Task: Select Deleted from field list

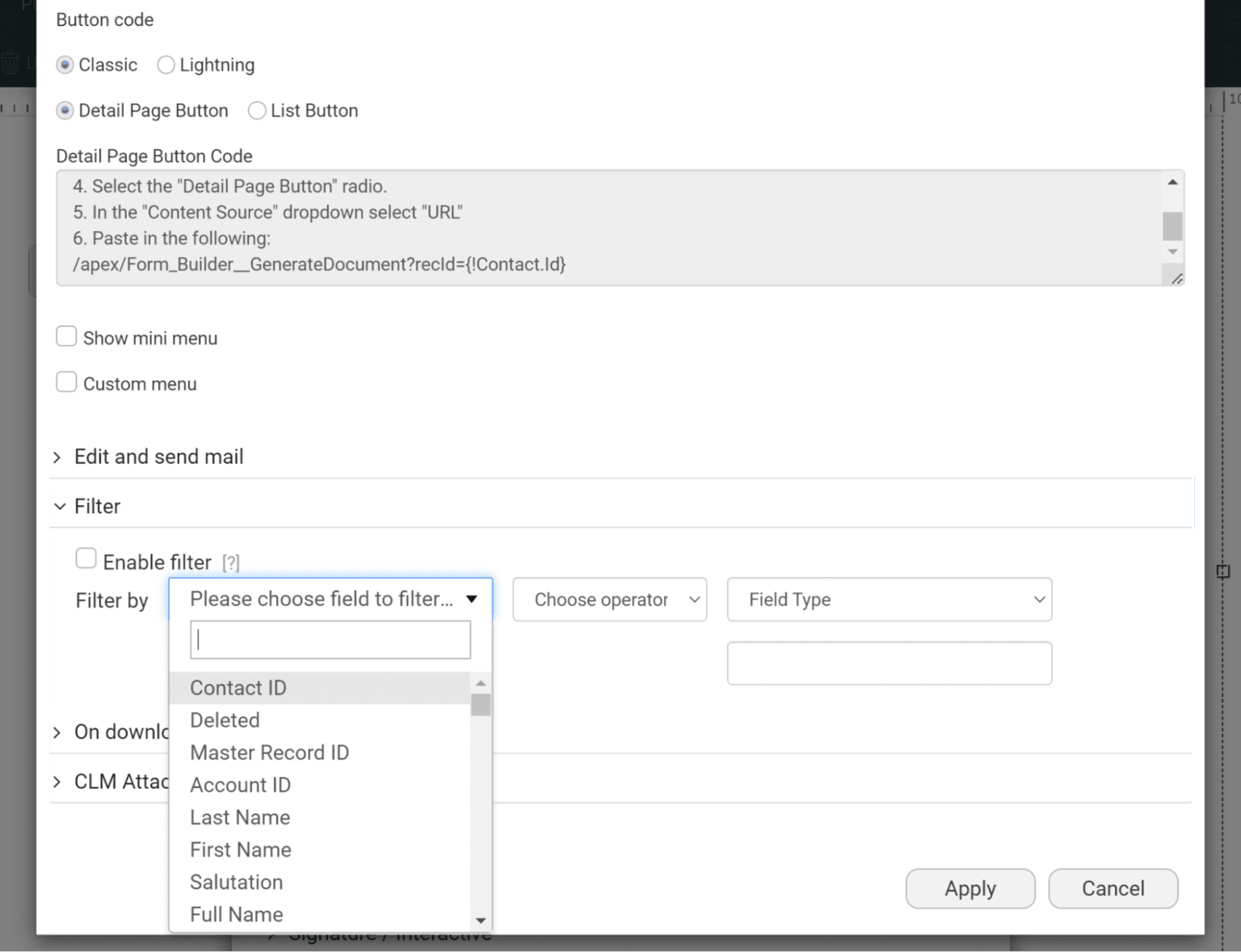Action: click(x=320, y=720)
